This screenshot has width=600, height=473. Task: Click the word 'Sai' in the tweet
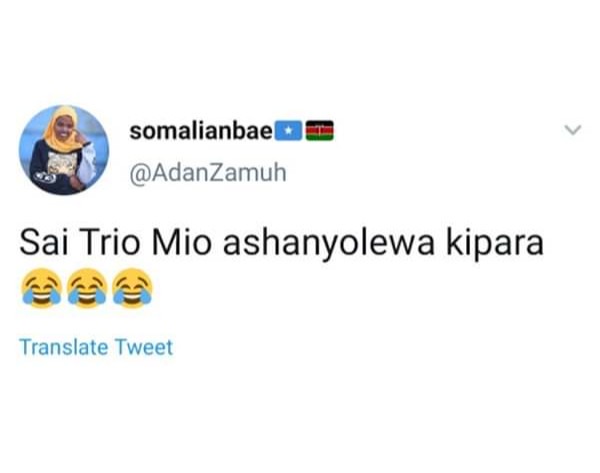pyautogui.click(x=44, y=243)
